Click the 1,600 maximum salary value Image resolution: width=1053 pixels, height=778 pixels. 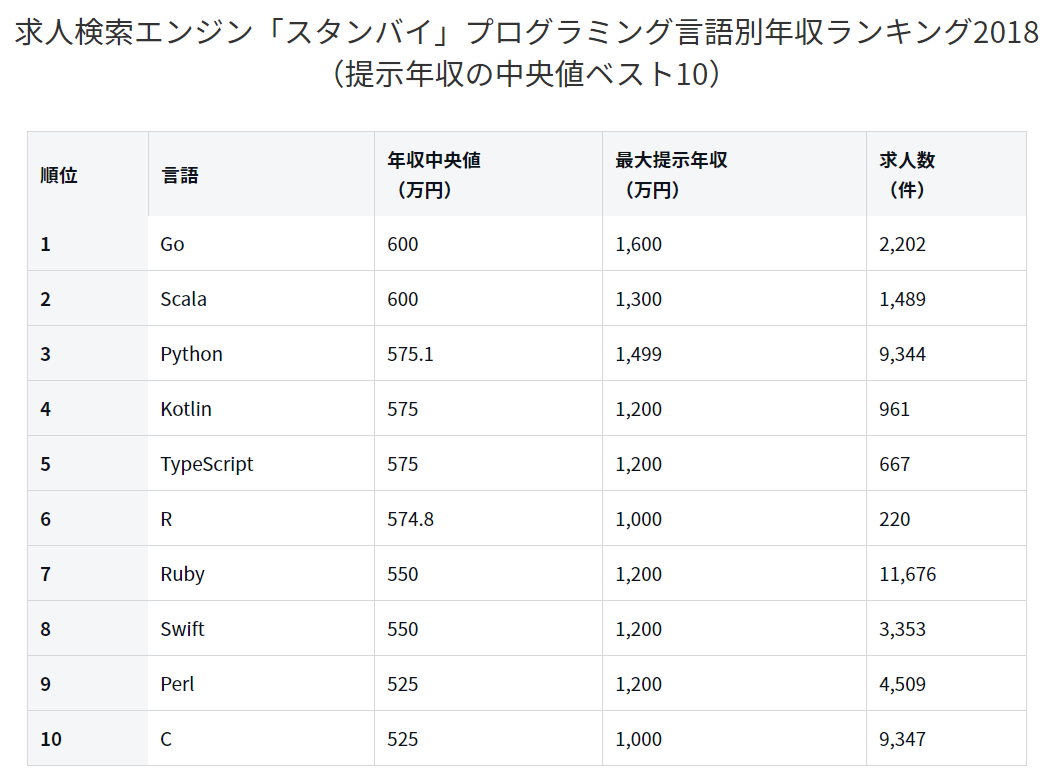(x=639, y=244)
